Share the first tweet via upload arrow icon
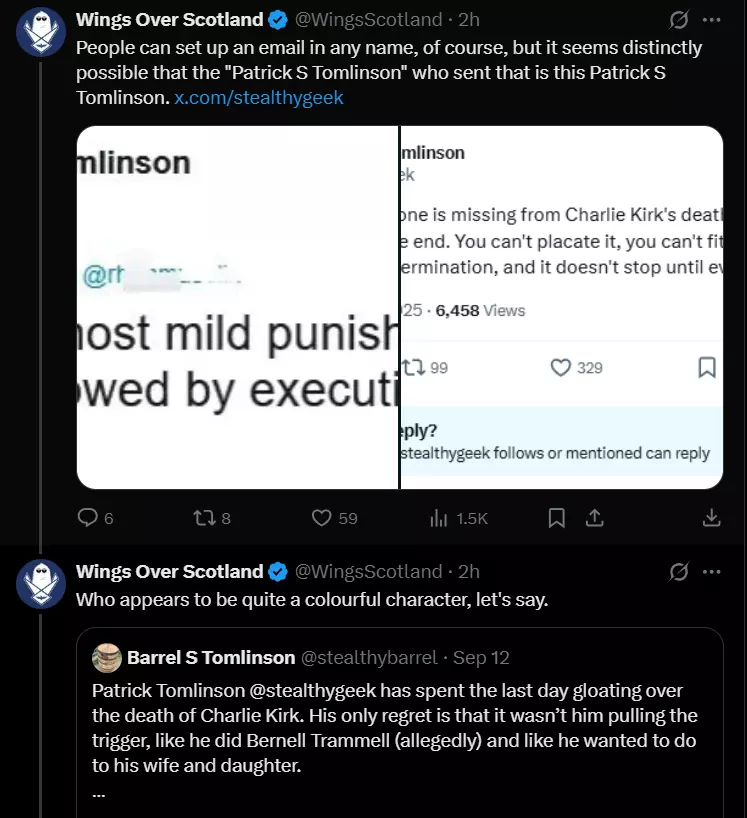This screenshot has width=747, height=818. tap(594, 518)
